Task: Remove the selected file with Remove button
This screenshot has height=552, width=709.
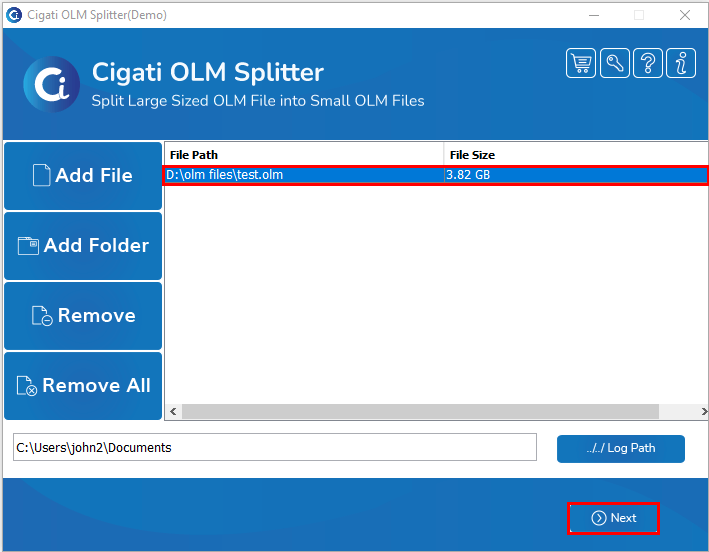Action: pyautogui.click(x=83, y=316)
